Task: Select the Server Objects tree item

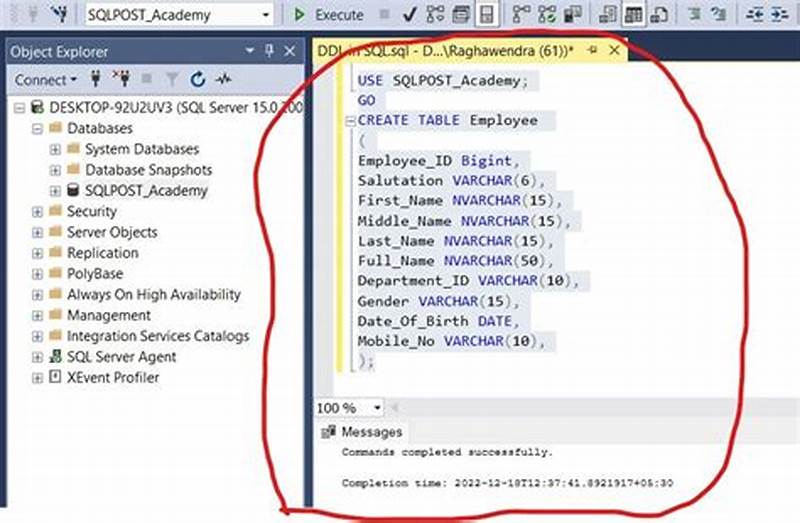Action: pos(112,232)
